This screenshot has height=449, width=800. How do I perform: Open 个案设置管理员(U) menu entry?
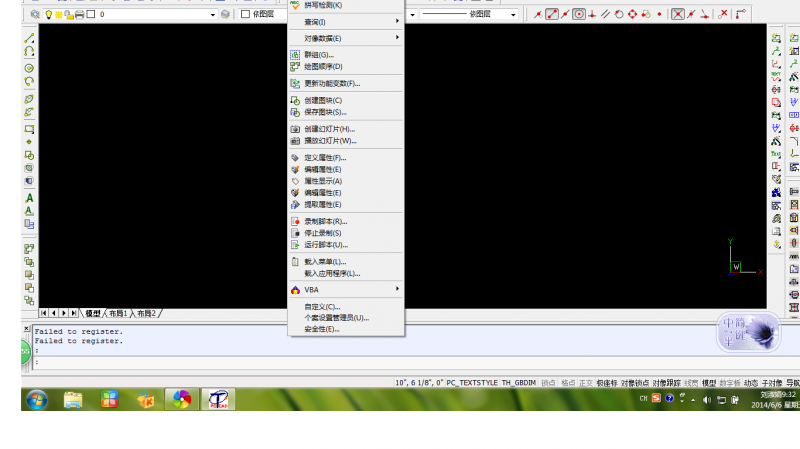(x=346, y=318)
